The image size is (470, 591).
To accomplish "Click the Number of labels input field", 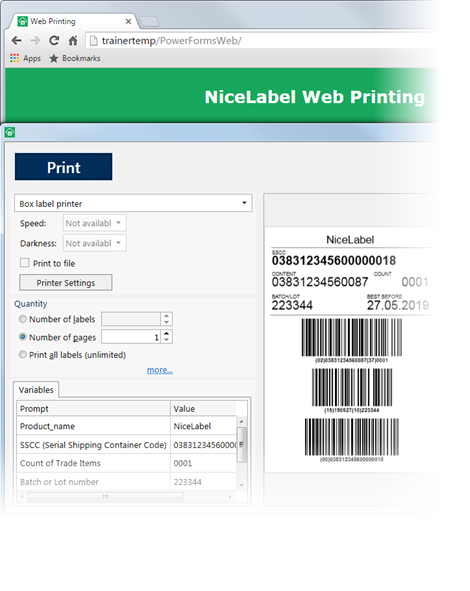I will point(131,319).
